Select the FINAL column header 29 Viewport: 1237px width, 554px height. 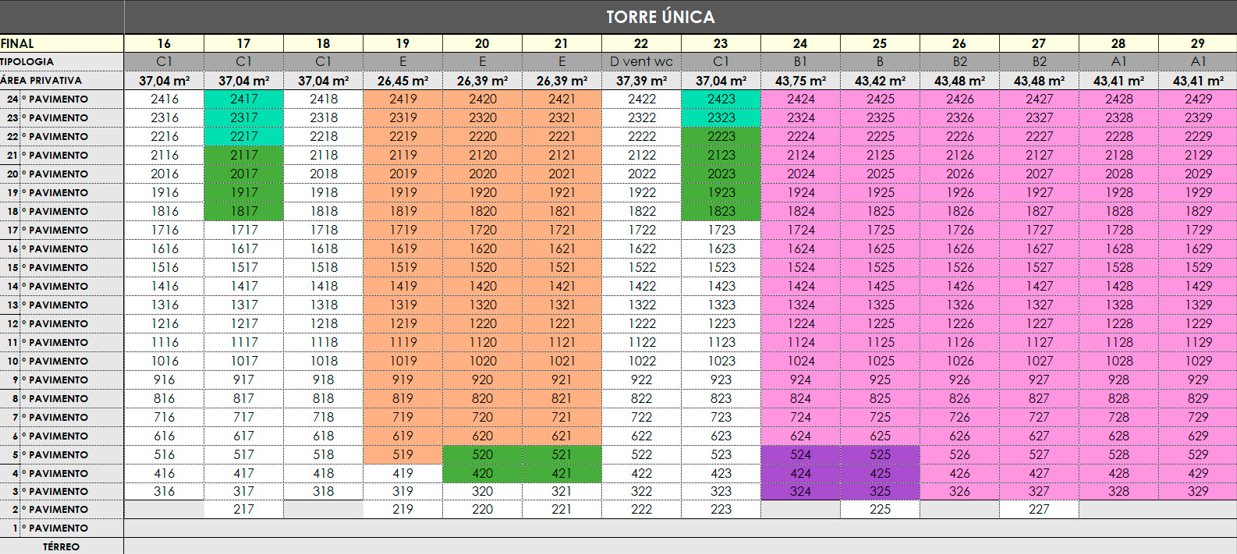pyautogui.click(x=1197, y=44)
